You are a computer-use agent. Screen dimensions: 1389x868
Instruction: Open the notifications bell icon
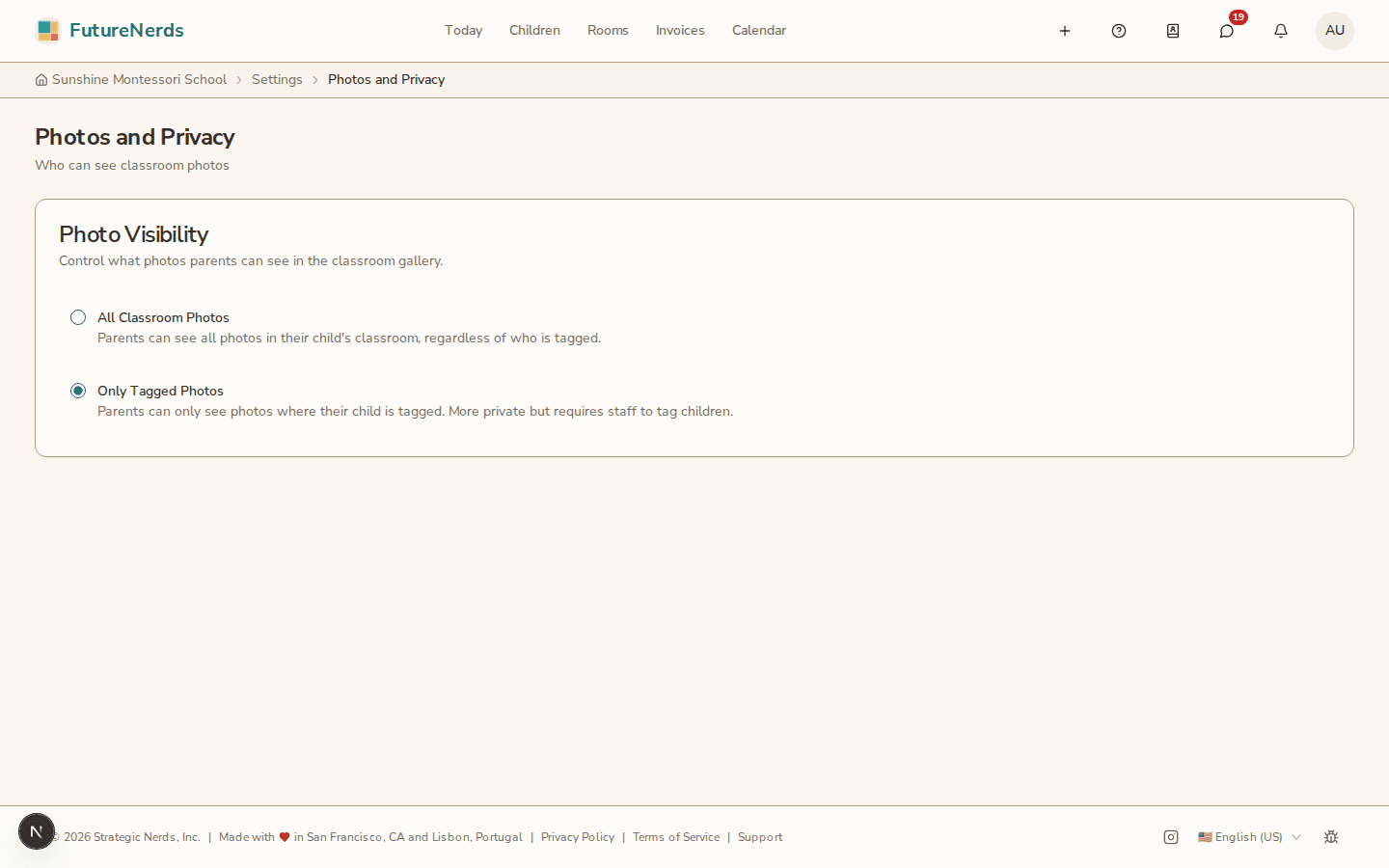coord(1281,31)
